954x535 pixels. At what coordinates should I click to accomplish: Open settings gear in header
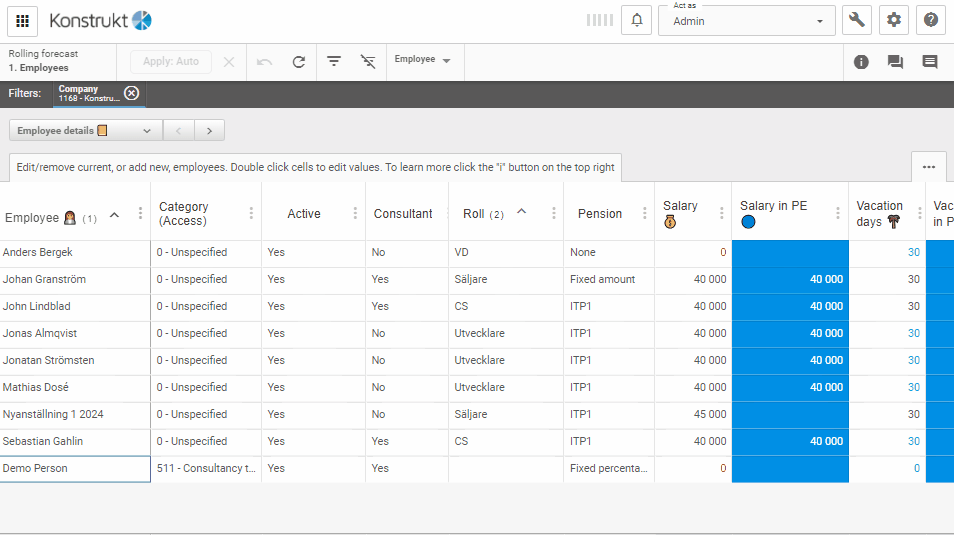point(894,20)
